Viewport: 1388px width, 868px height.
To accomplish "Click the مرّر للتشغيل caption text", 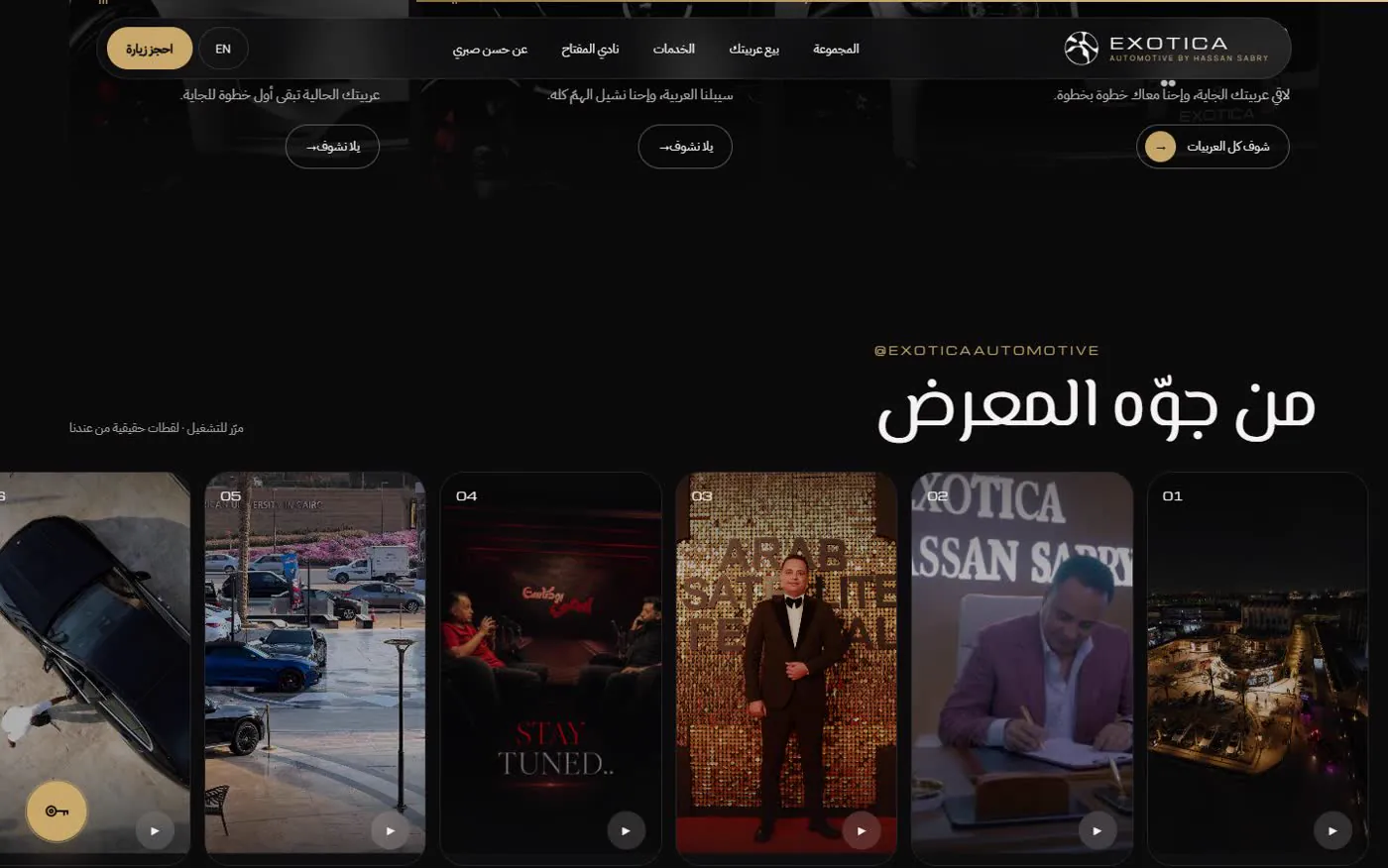I will [x=157, y=428].
